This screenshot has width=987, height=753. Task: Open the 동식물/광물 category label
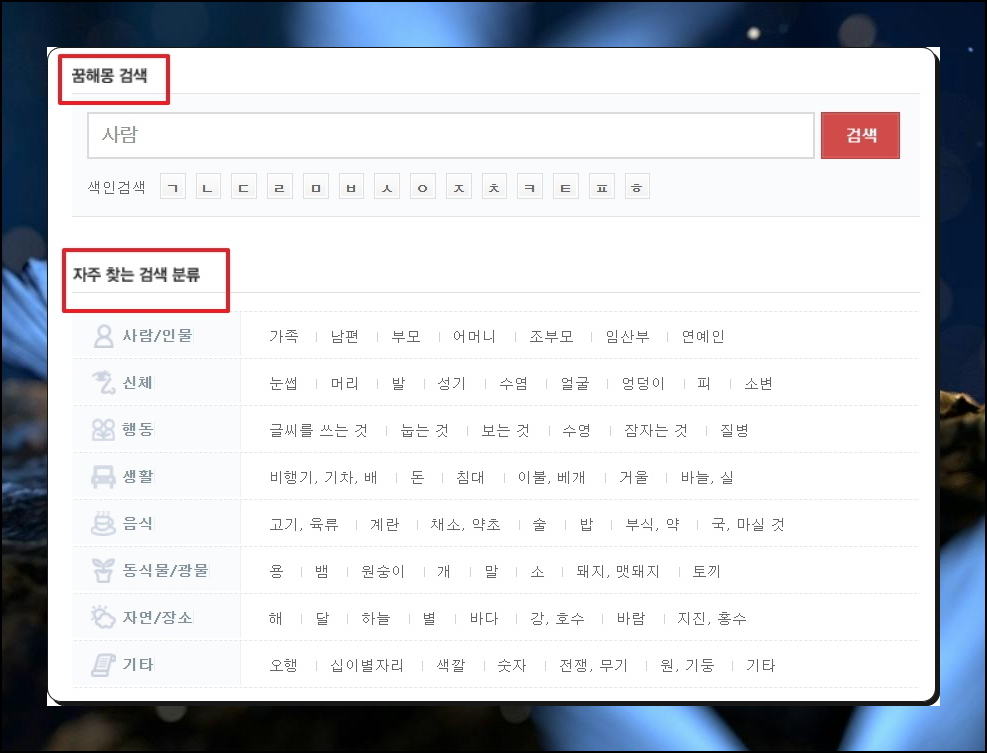pyautogui.click(x=165, y=570)
